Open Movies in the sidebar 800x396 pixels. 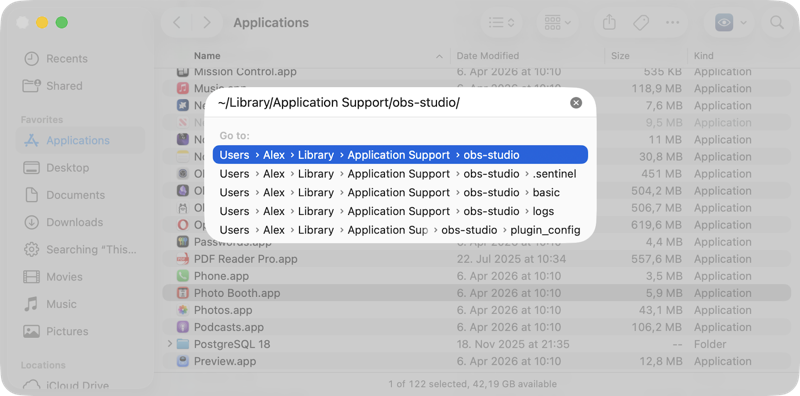(81, 277)
